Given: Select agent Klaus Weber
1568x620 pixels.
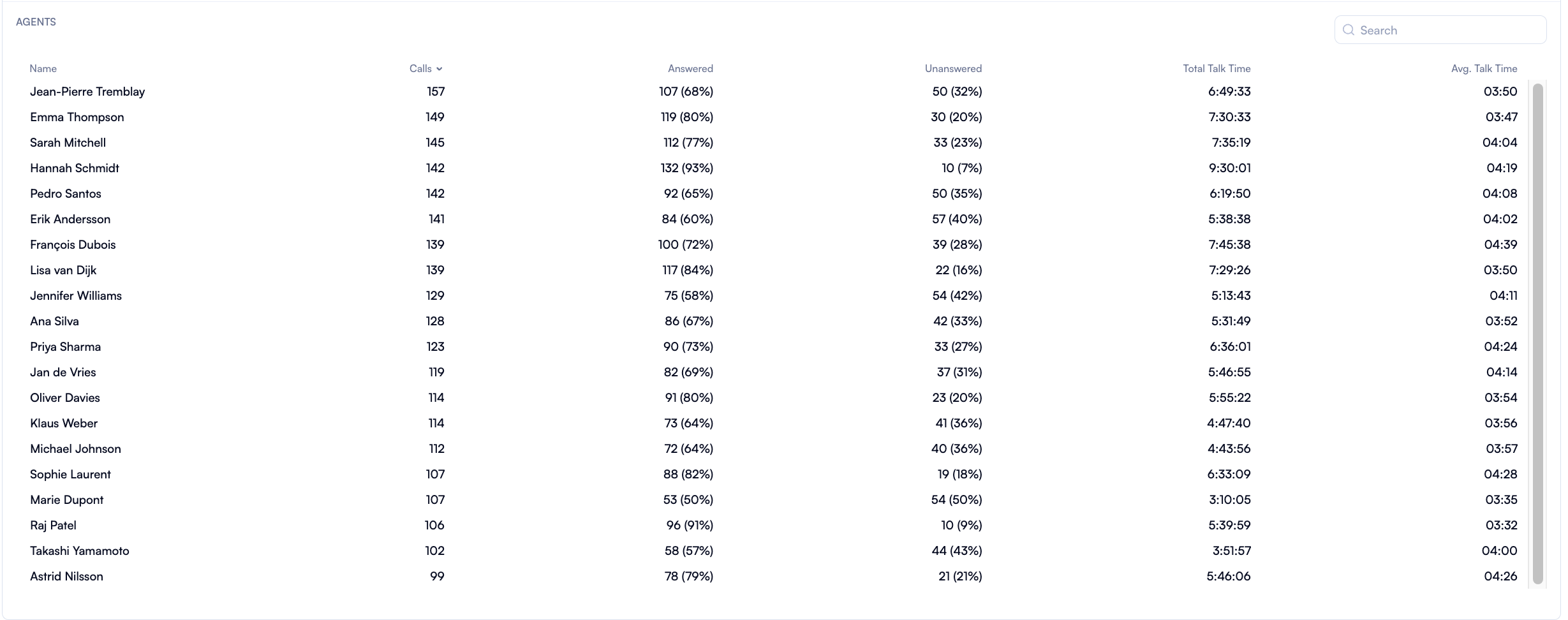Looking at the screenshot, I should click(x=64, y=424).
